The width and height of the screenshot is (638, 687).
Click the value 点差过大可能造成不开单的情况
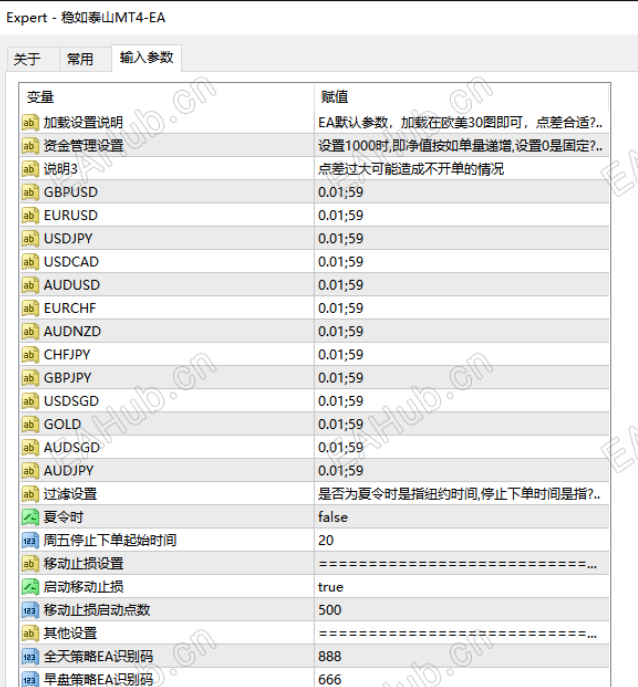pos(411,169)
